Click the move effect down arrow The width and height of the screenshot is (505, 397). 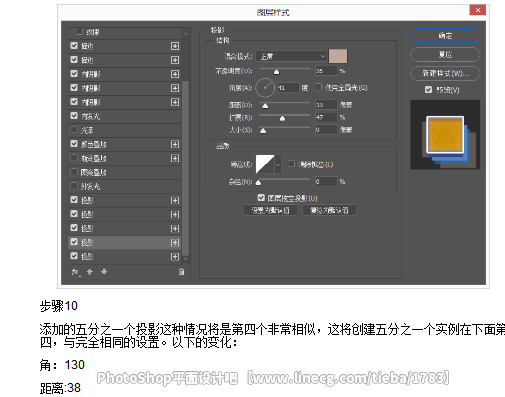pos(104,272)
